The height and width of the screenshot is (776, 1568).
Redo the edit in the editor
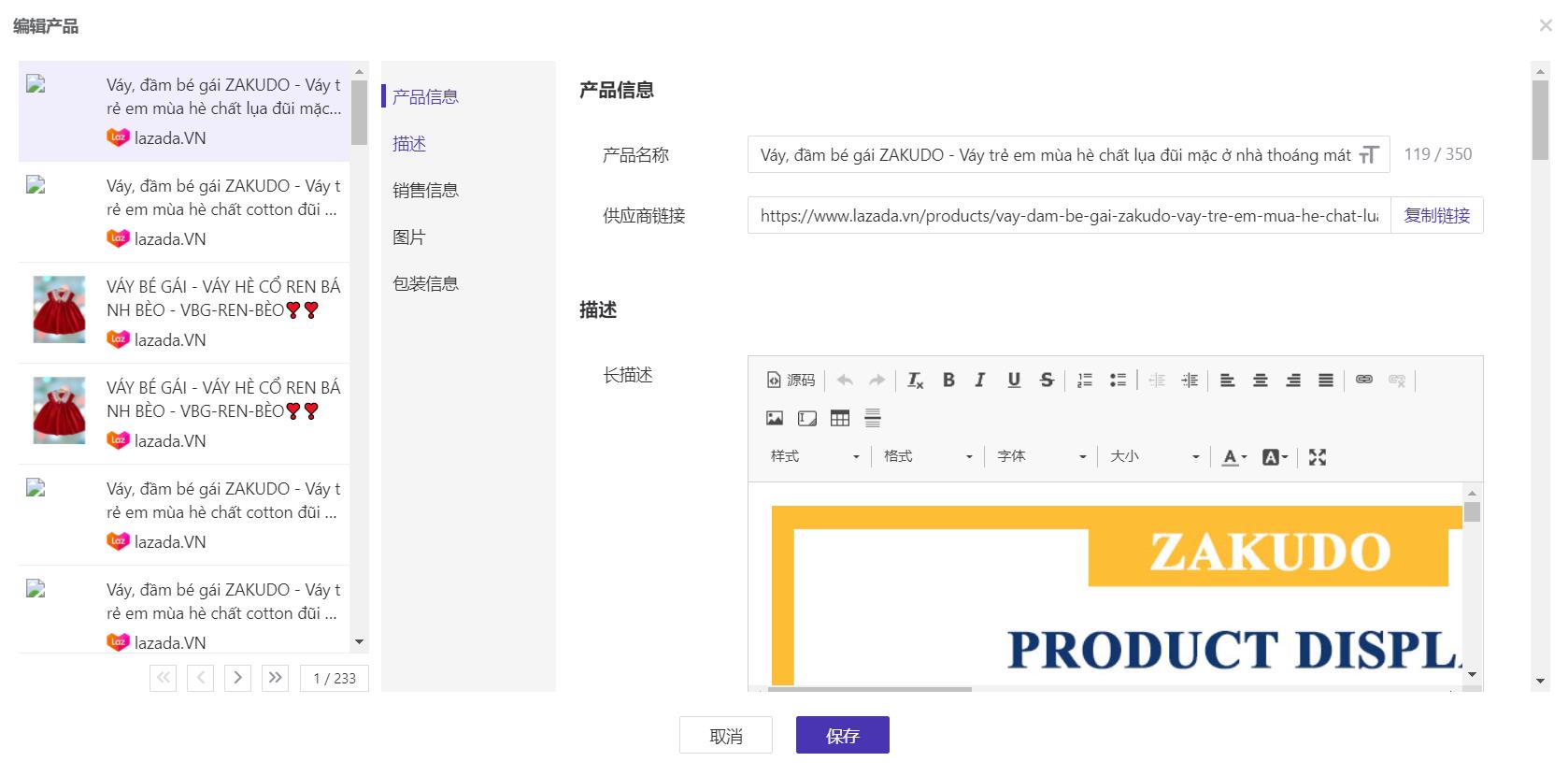[x=877, y=380]
